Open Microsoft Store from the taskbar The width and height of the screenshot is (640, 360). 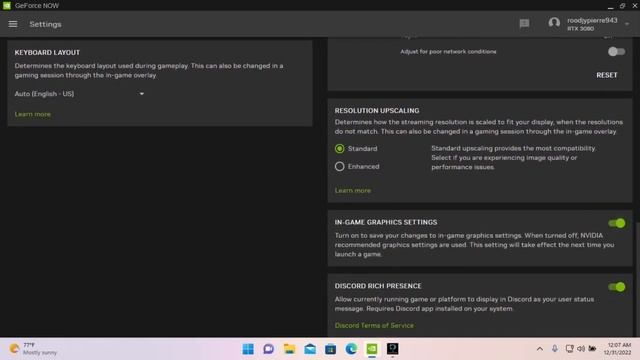(331, 349)
